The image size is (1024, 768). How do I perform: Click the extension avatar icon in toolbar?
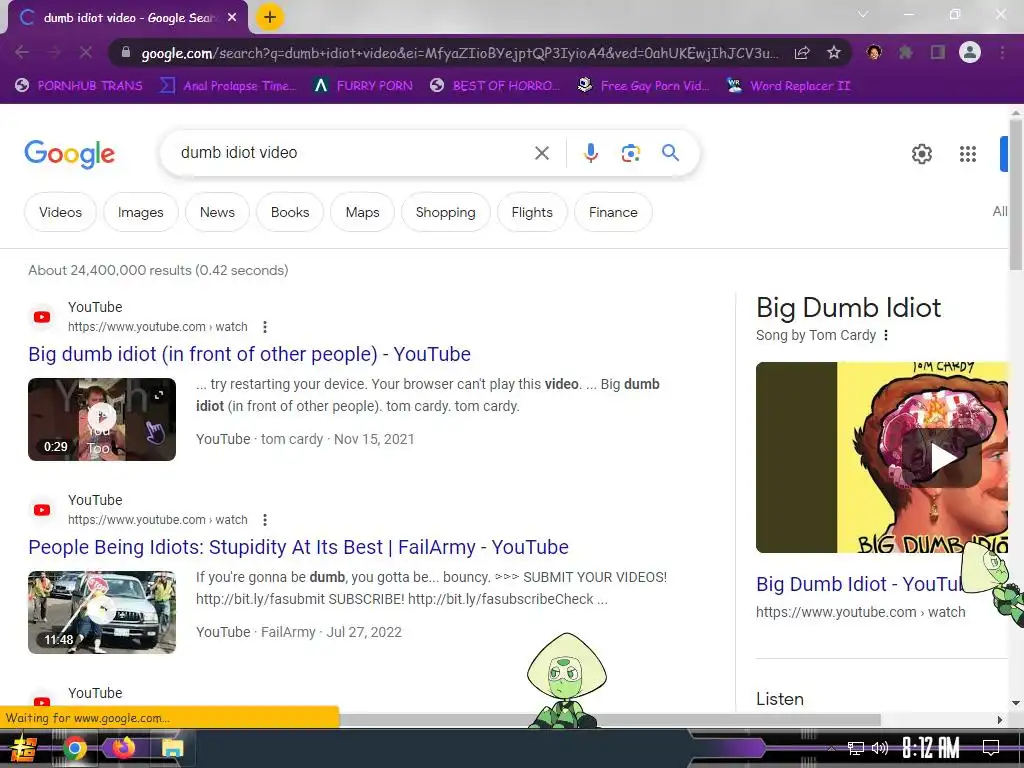click(874, 52)
